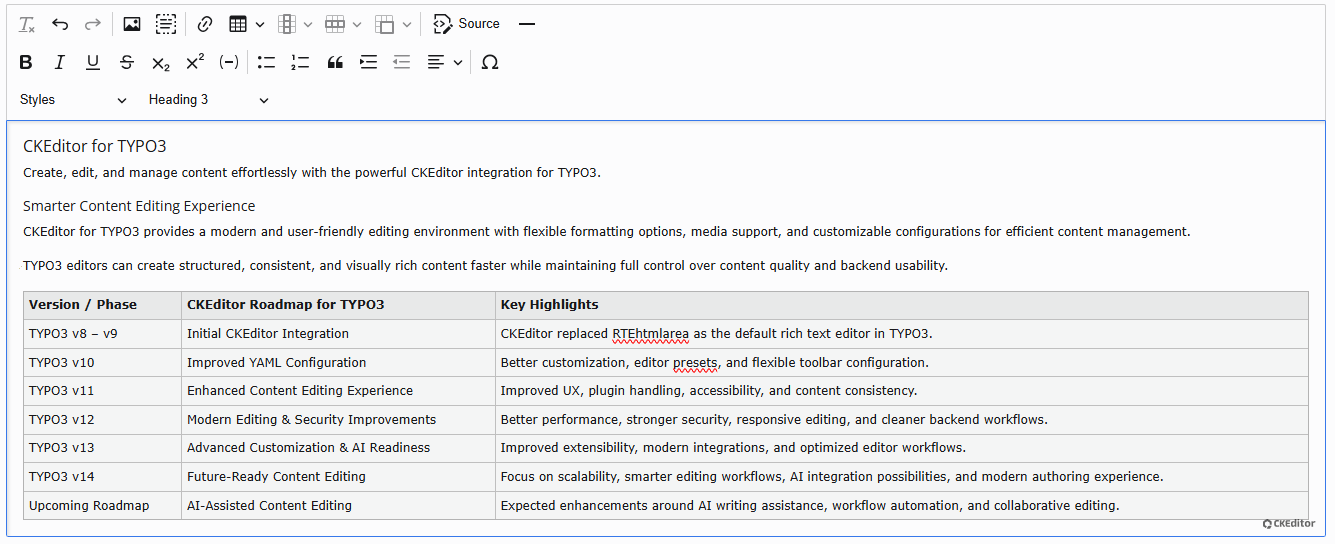Click the 'TYPO3 v11' cell
Screen dimensions: 1335x544
coord(103,391)
